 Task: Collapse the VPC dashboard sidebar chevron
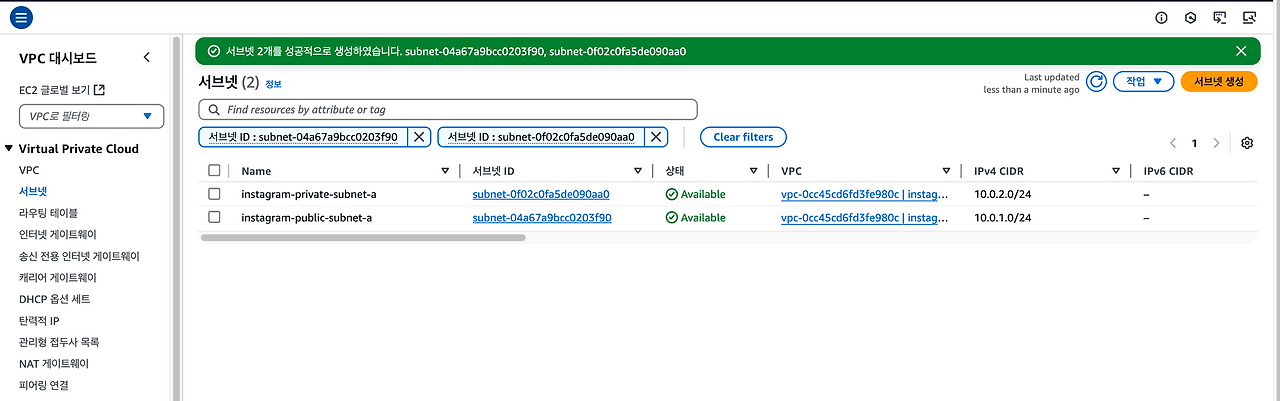[x=147, y=58]
